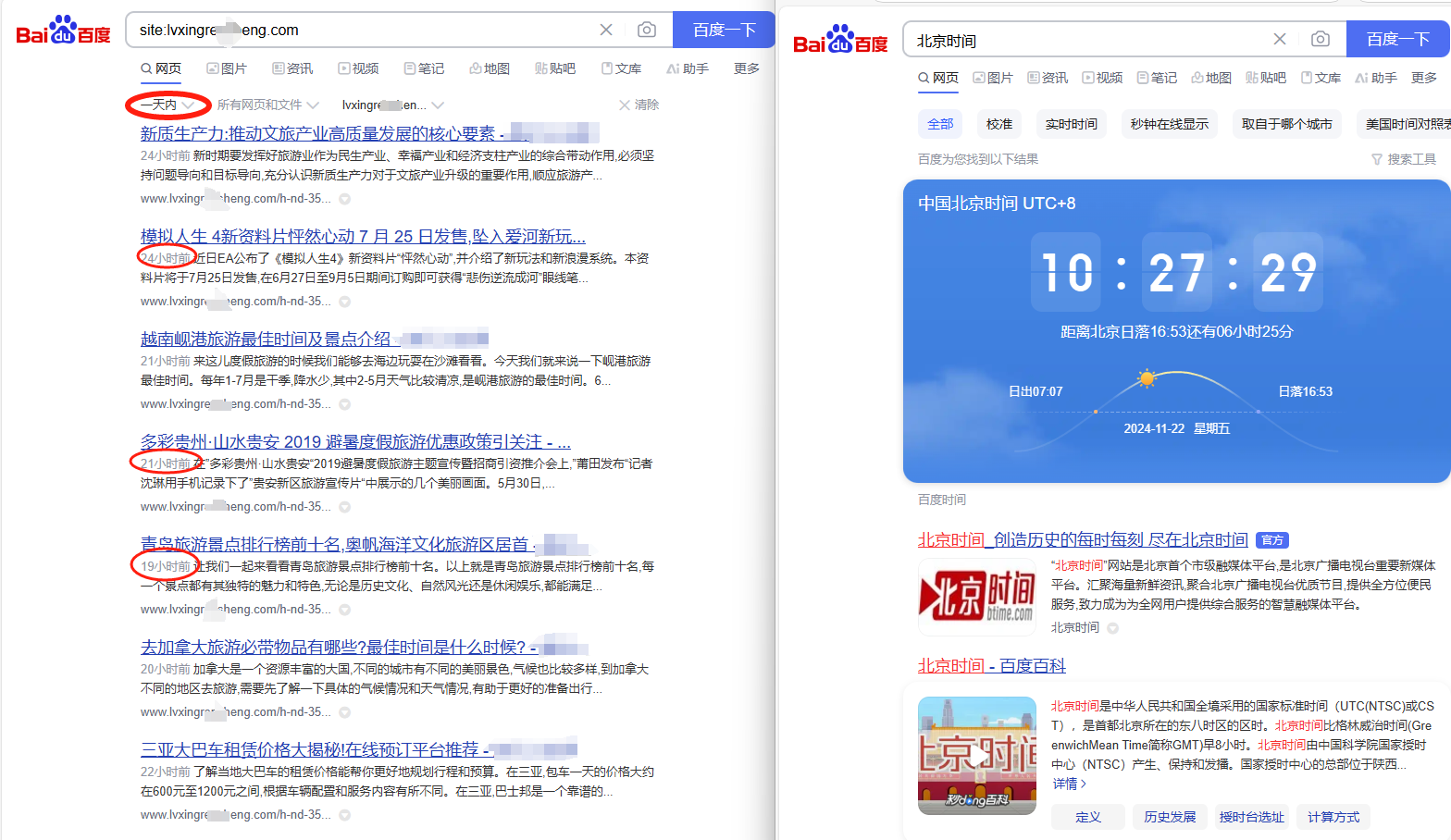Open Baike section 授时台选址
Viewport: 1451px width, 840px height.
coord(1252,817)
